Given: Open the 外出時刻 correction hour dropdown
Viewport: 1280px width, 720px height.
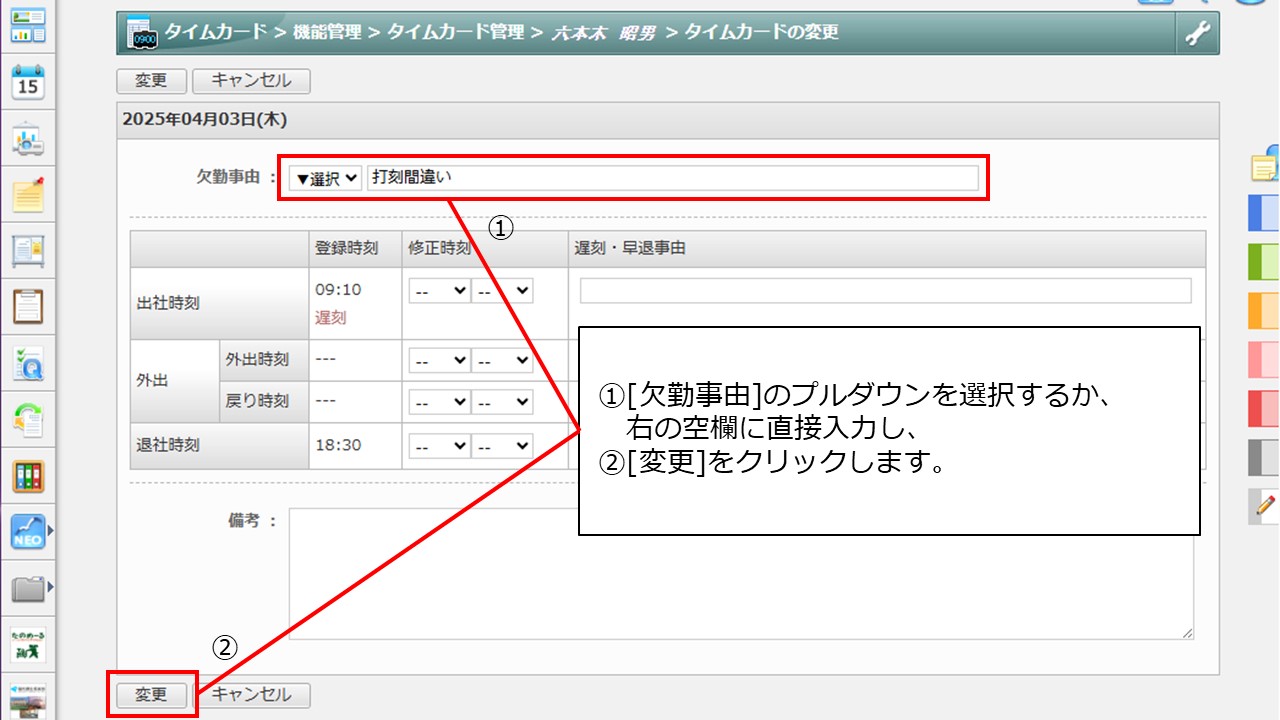Looking at the screenshot, I should 439,360.
